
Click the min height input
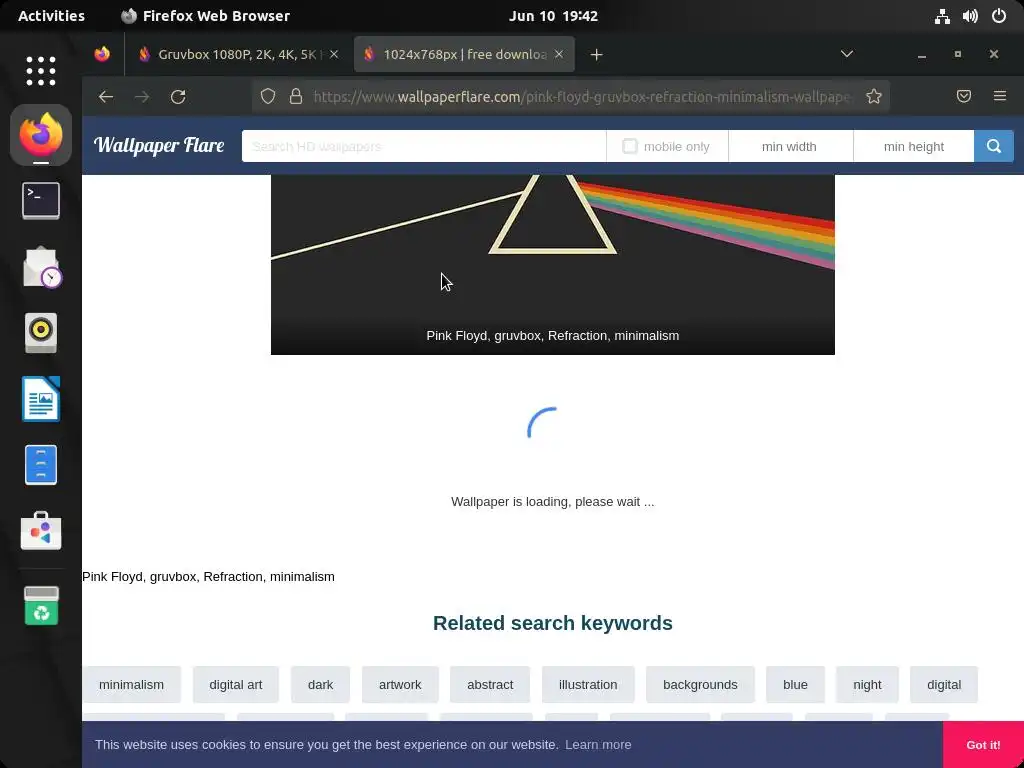914,146
